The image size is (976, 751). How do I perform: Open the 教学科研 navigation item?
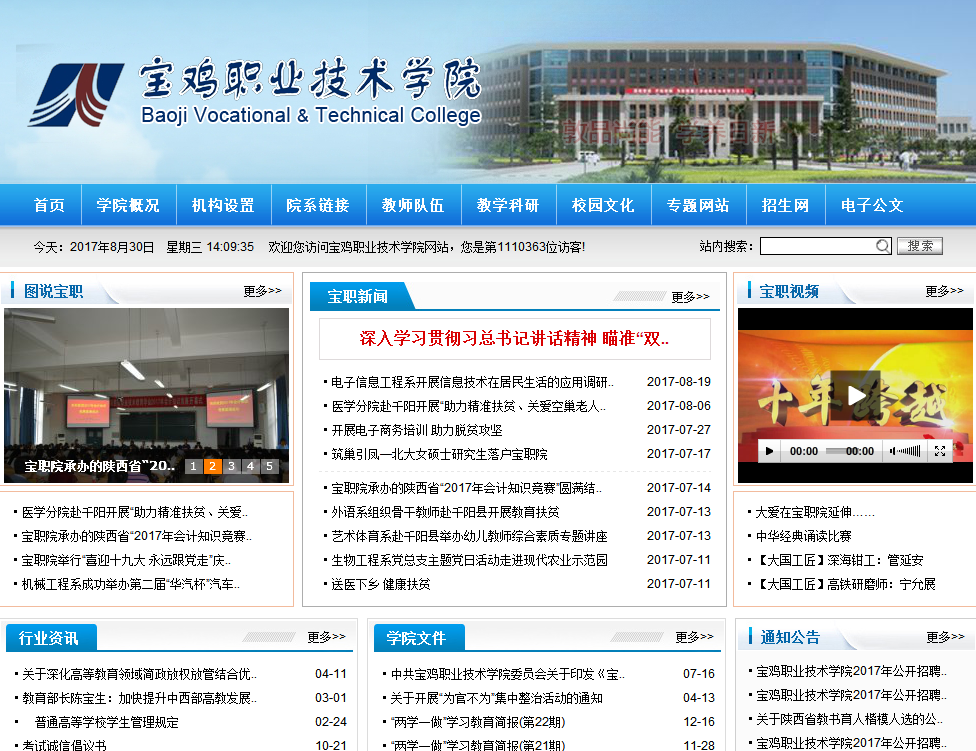pos(508,205)
